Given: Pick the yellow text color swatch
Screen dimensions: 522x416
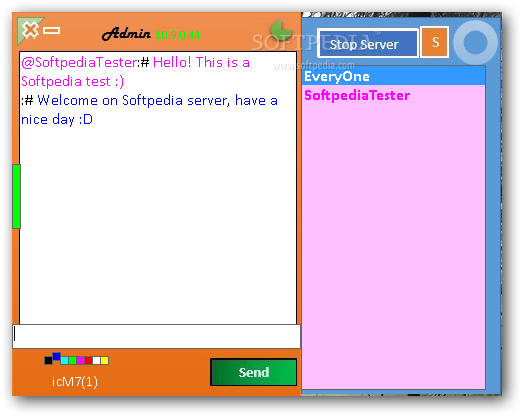Looking at the screenshot, I should (104, 360).
